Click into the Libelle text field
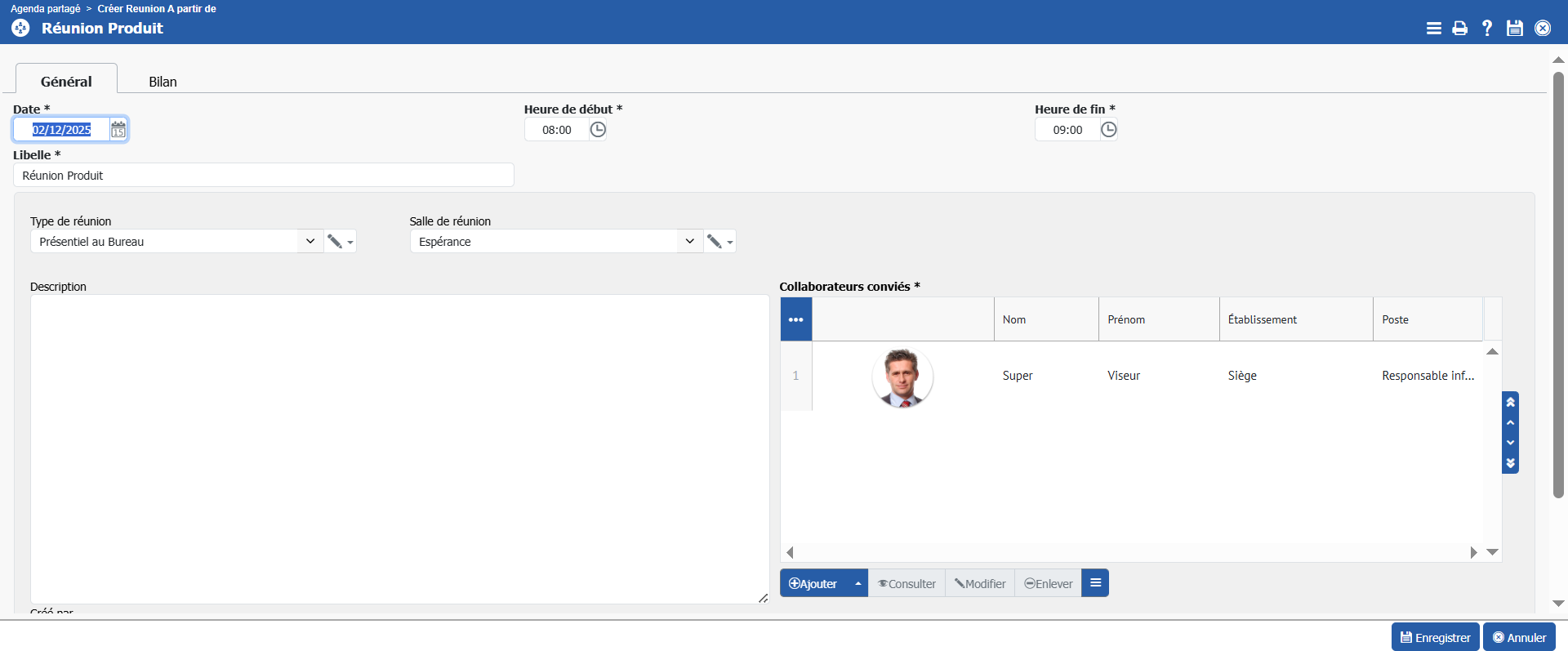Image resolution: width=1568 pixels, height=651 pixels. pyautogui.click(x=263, y=176)
